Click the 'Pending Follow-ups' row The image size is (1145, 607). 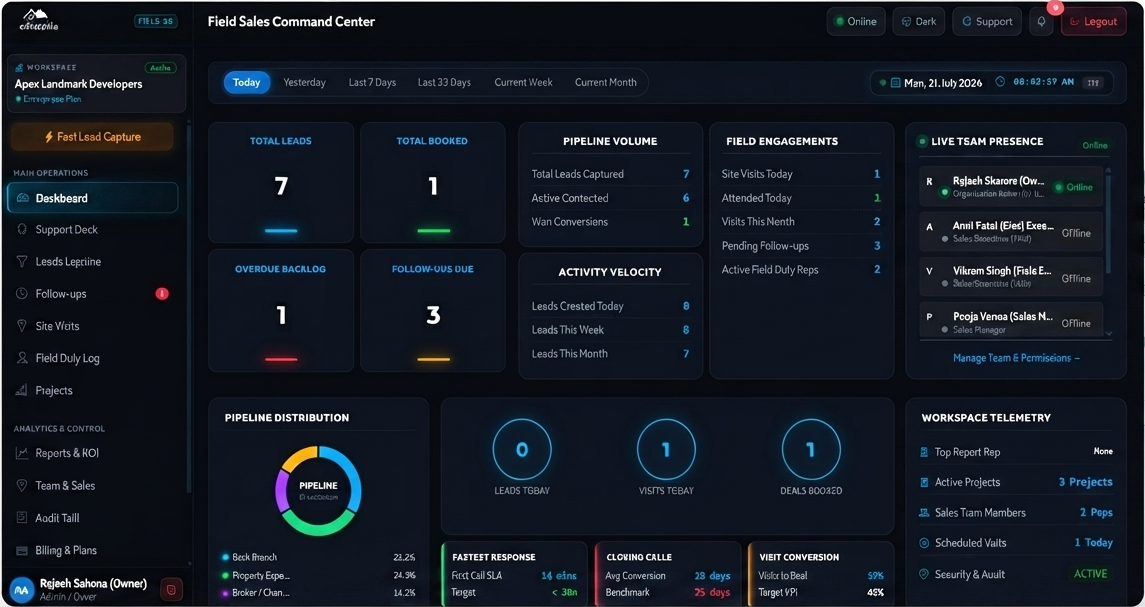(801, 246)
